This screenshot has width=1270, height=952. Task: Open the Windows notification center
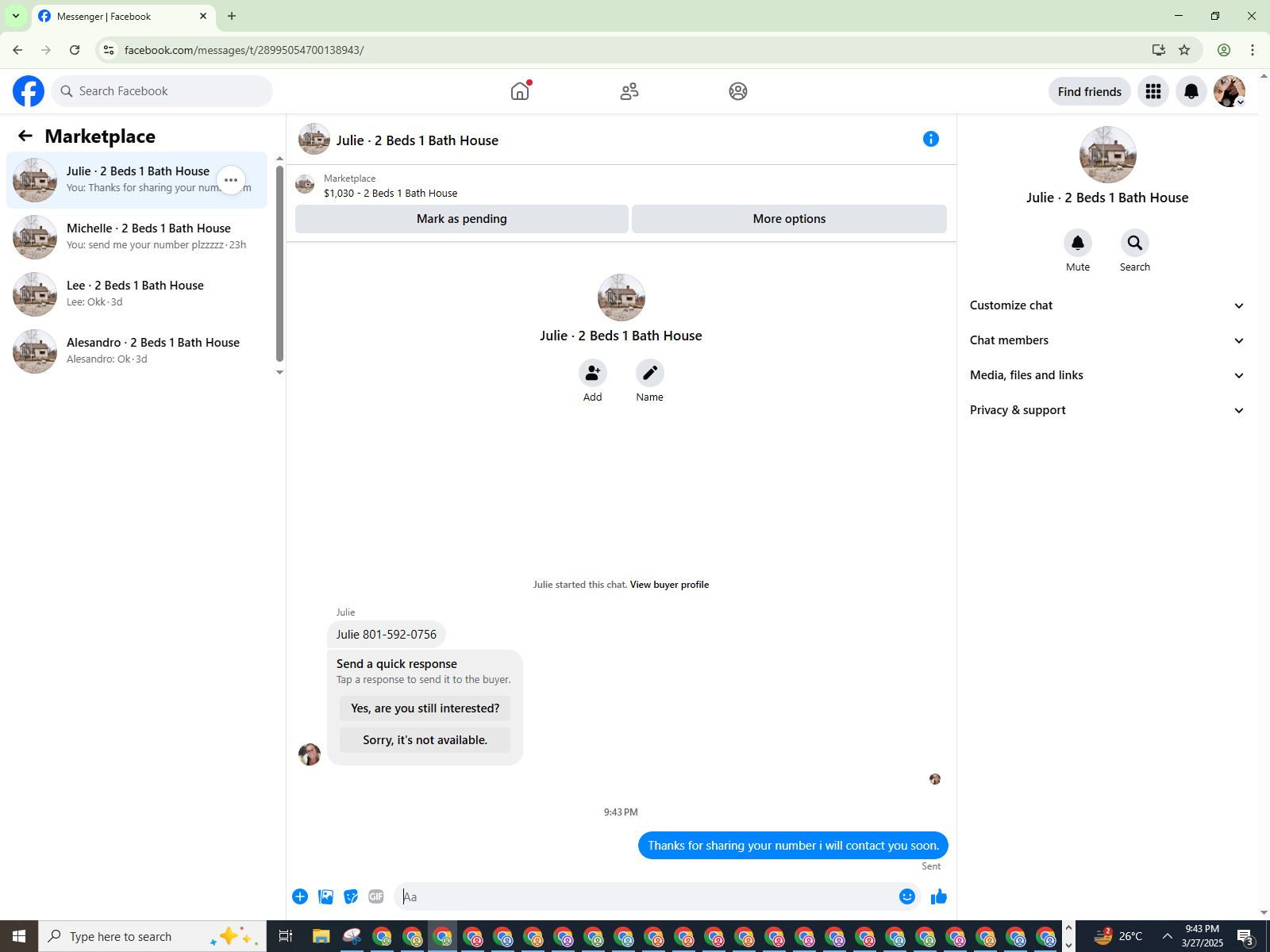pos(1245,936)
